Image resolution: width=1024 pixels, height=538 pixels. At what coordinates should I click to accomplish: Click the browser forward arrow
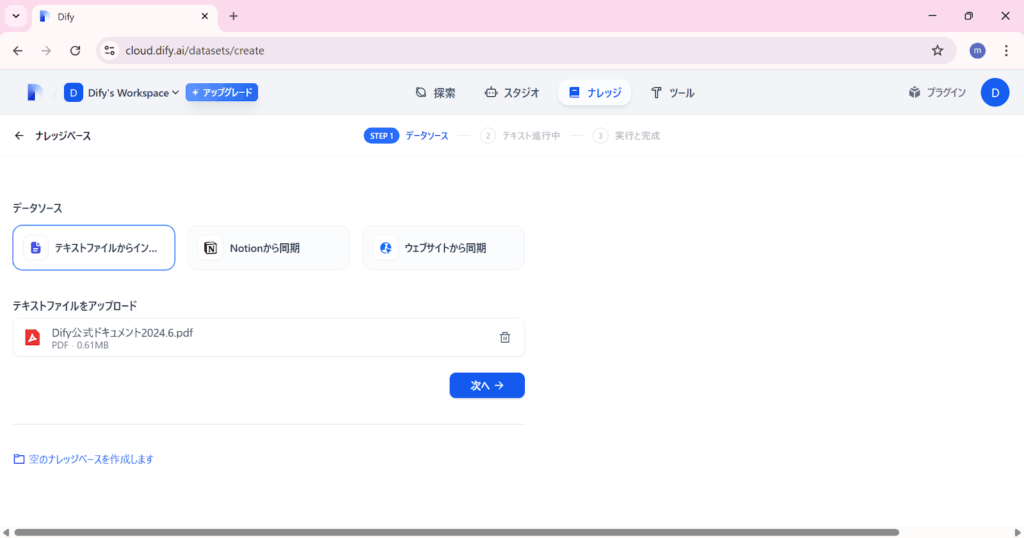(46, 50)
